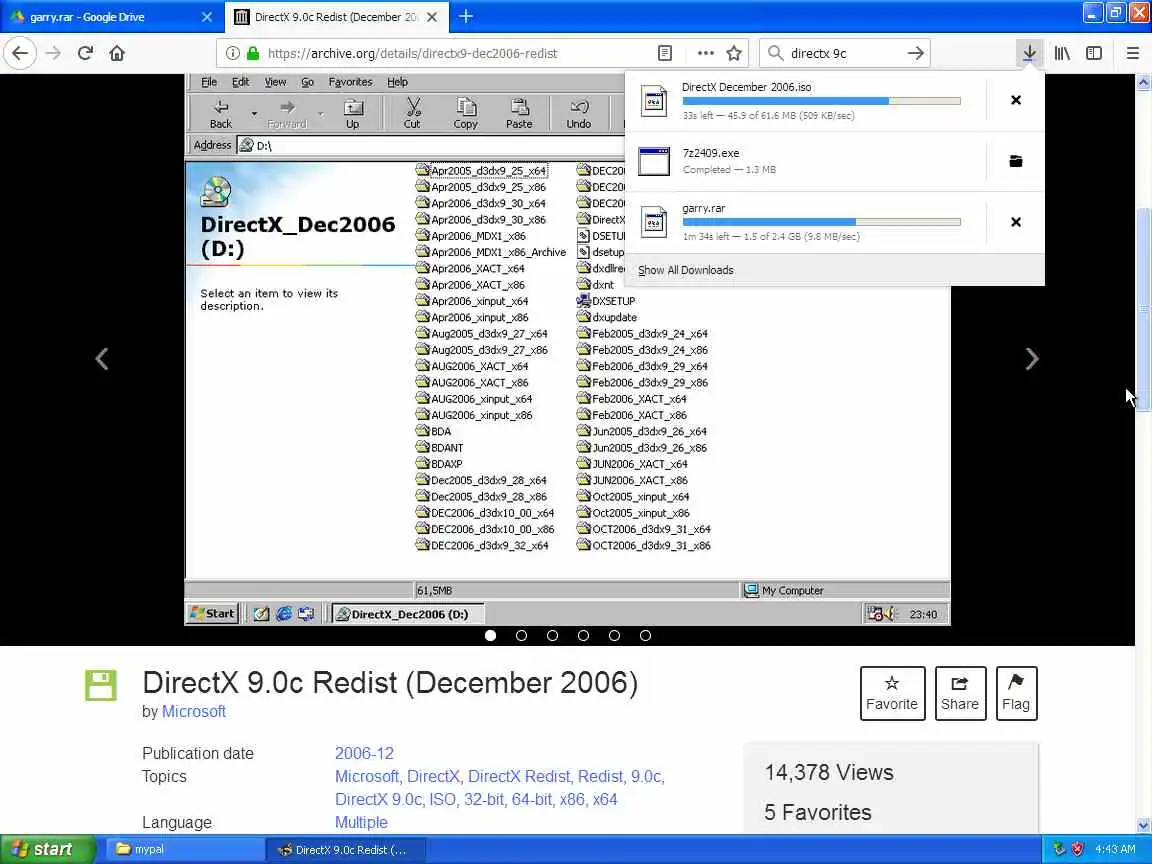The height and width of the screenshot is (864, 1152).
Task: Open the 2006-12 publication date link
Action: 364,753
